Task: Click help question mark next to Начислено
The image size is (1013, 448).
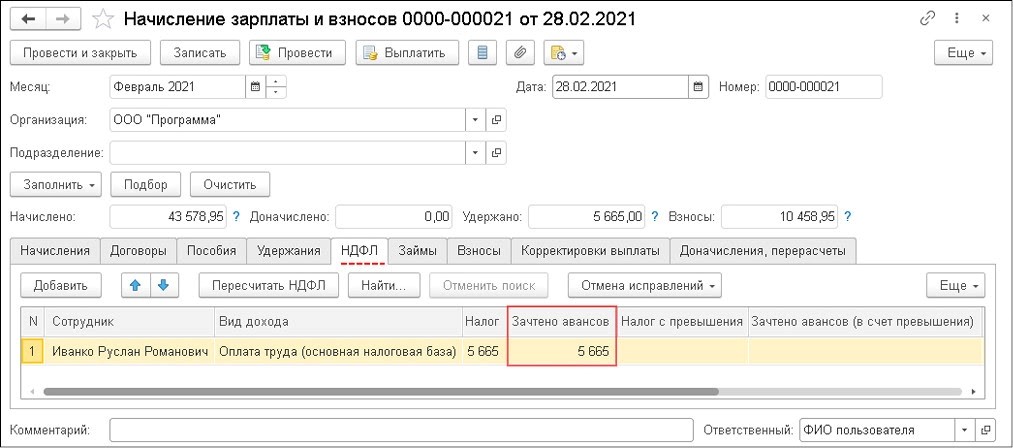Action: pos(236,216)
